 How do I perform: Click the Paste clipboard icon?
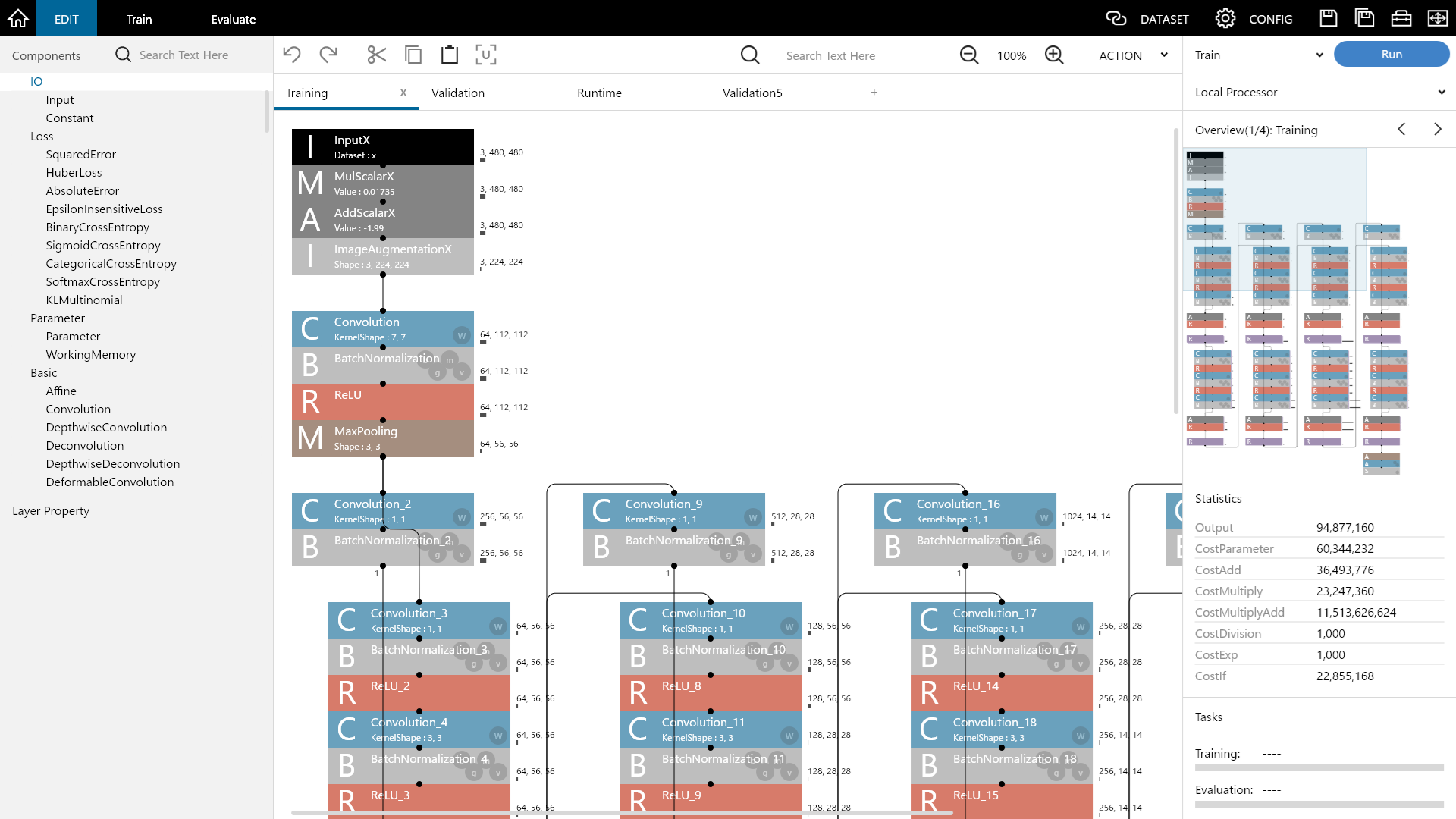pos(450,55)
